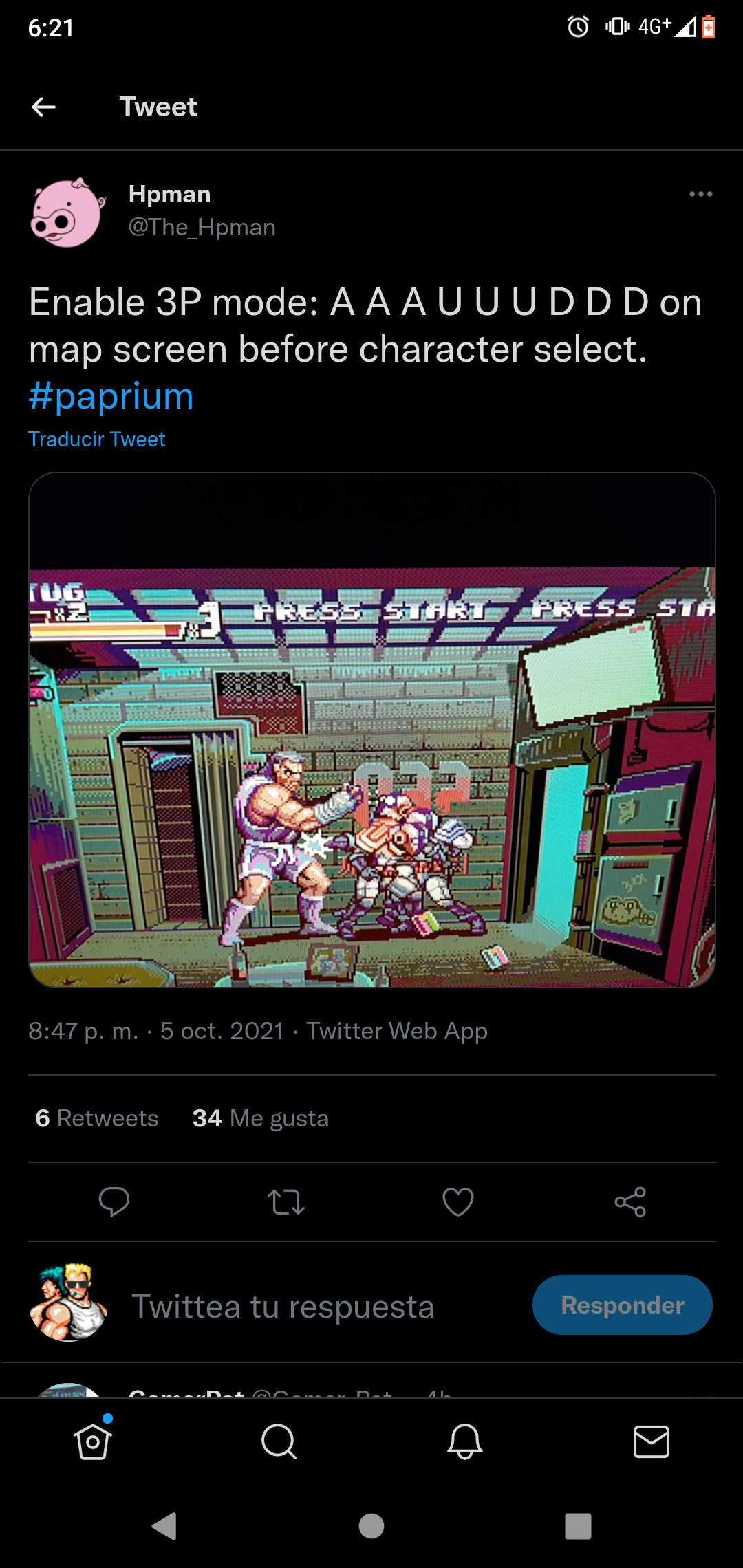The height and width of the screenshot is (1568, 743).
Task: Tap the back arrow icon
Action: pyautogui.click(x=44, y=107)
